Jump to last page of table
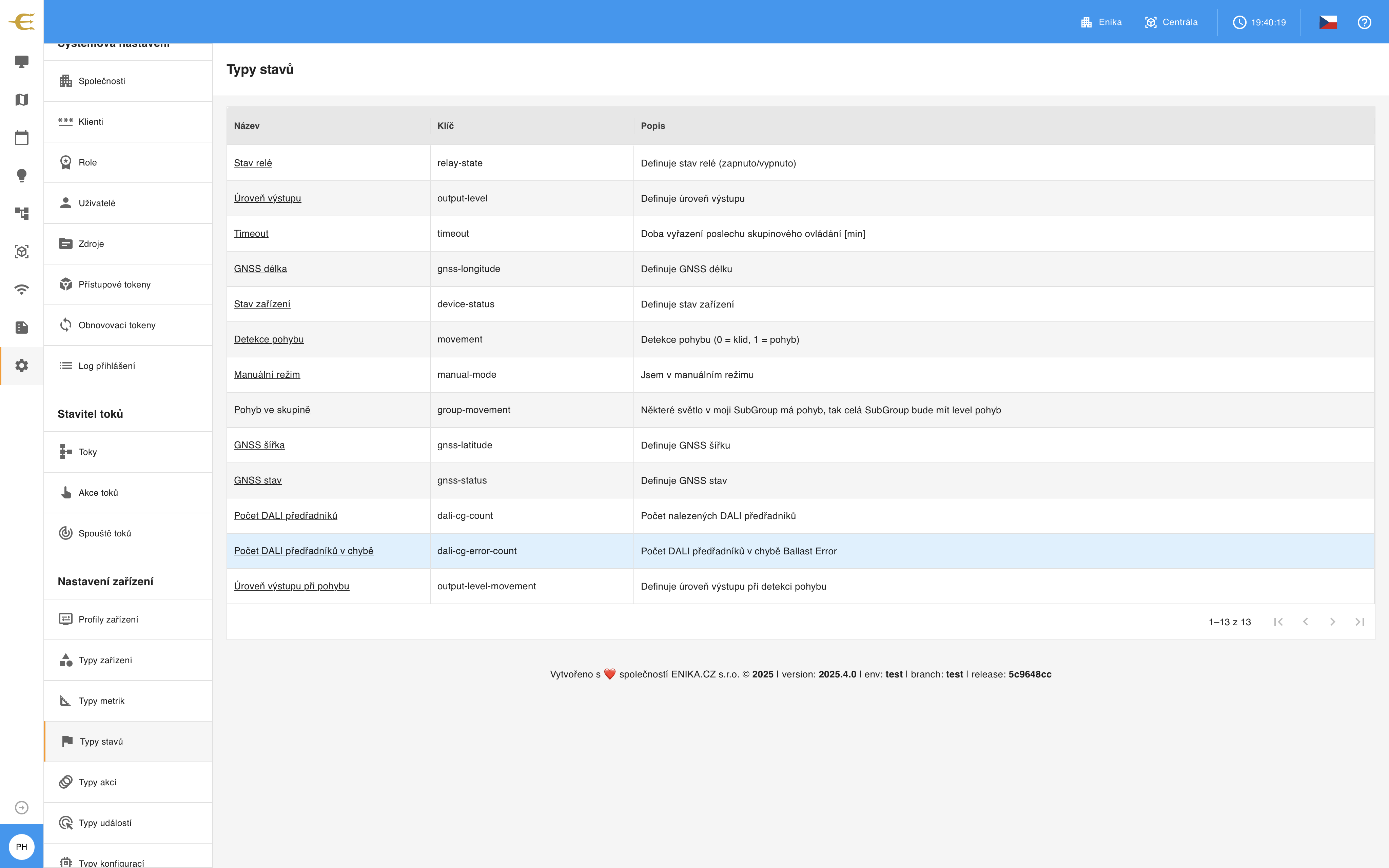 1359,622
